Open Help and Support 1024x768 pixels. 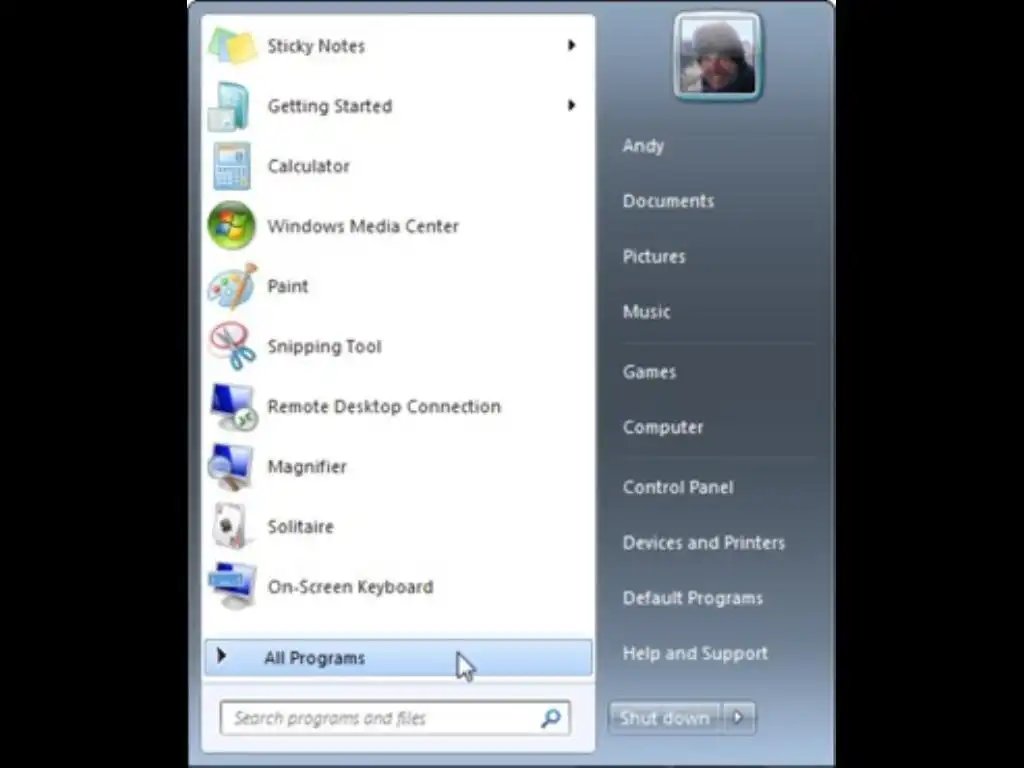695,654
